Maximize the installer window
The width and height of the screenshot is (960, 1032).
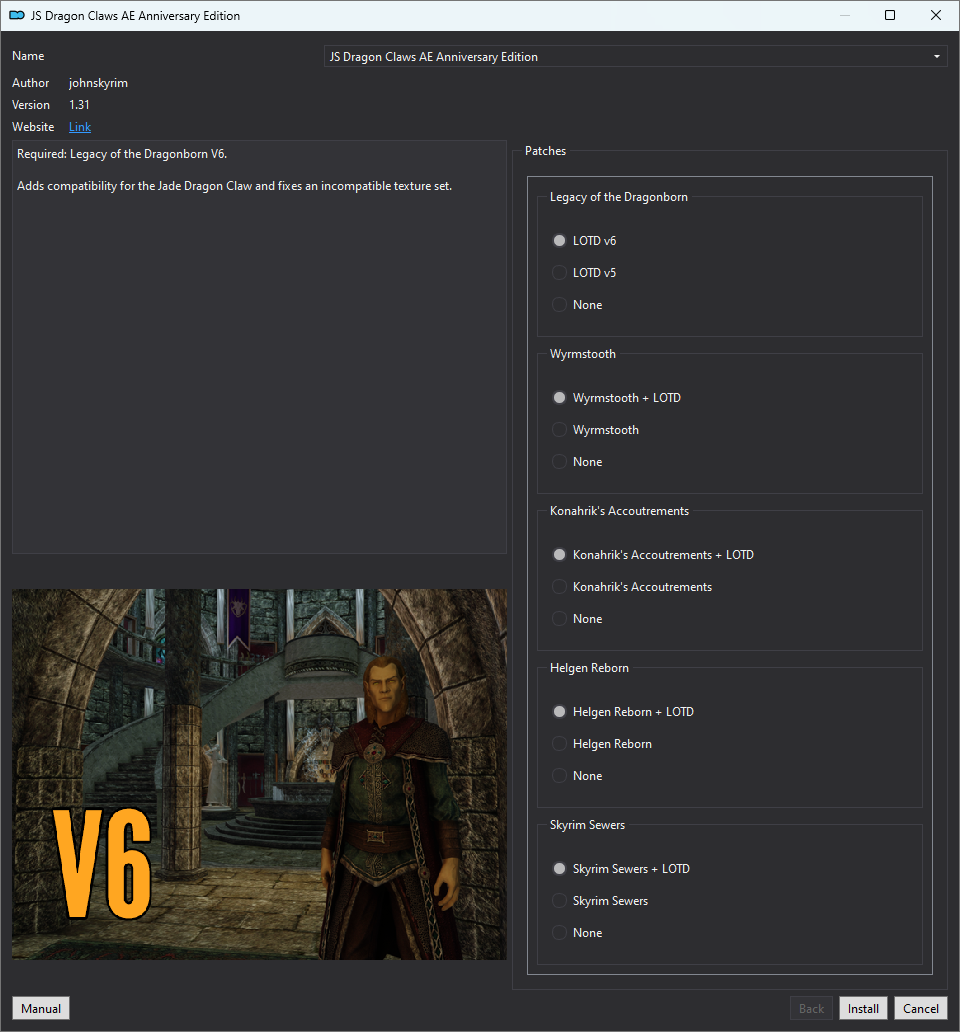click(x=890, y=15)
